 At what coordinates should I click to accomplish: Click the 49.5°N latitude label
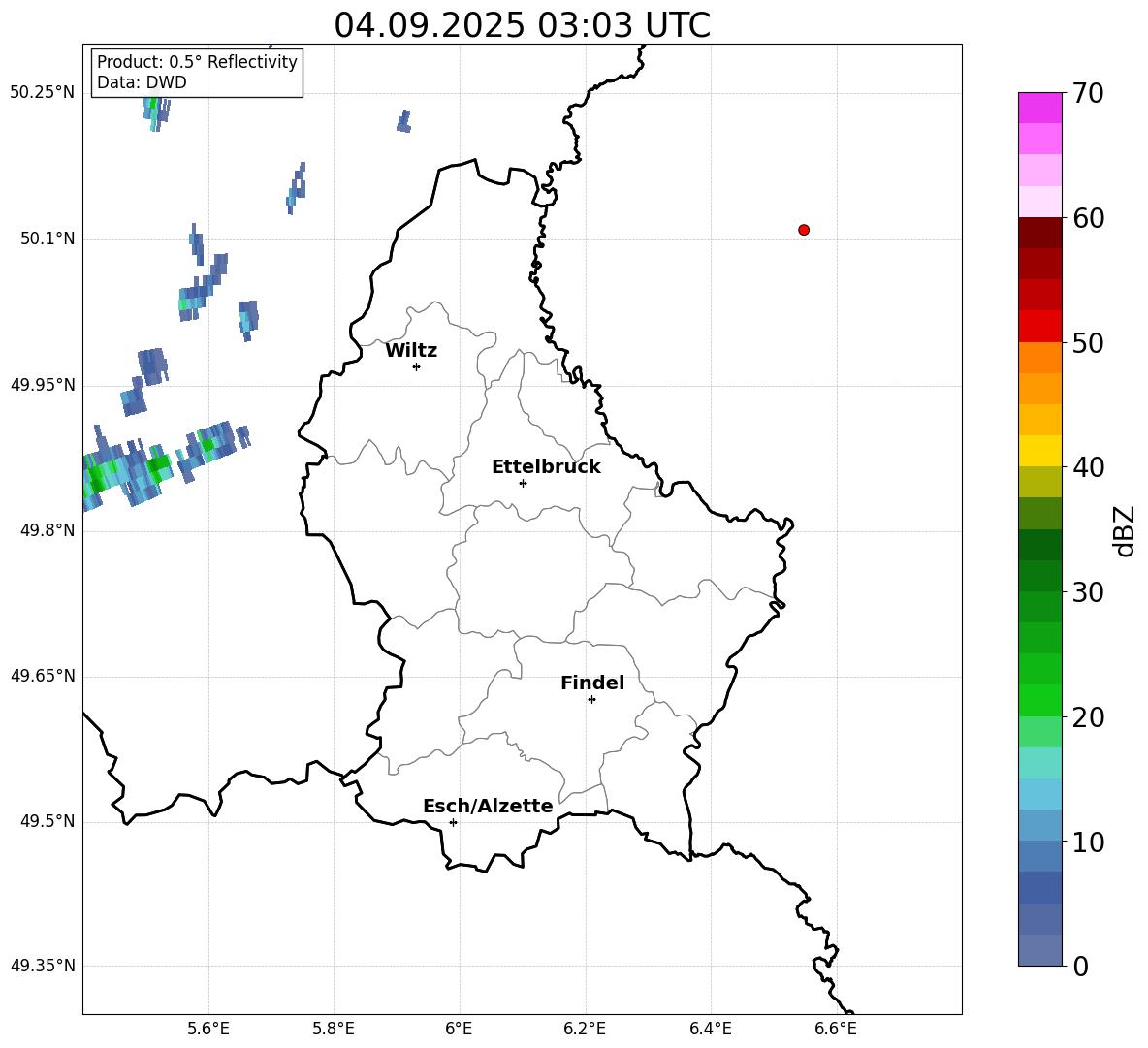[48, 821]
